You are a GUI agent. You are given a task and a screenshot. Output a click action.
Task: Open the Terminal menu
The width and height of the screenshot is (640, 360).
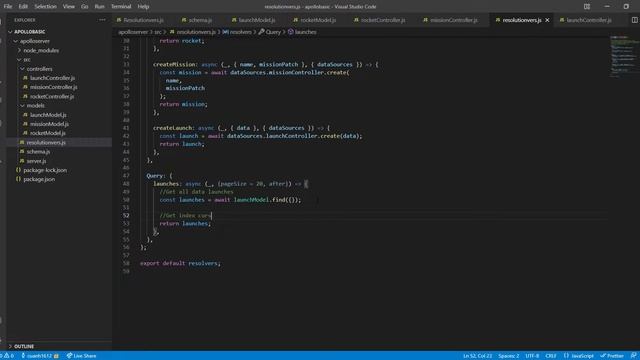(x=121, y=7)
